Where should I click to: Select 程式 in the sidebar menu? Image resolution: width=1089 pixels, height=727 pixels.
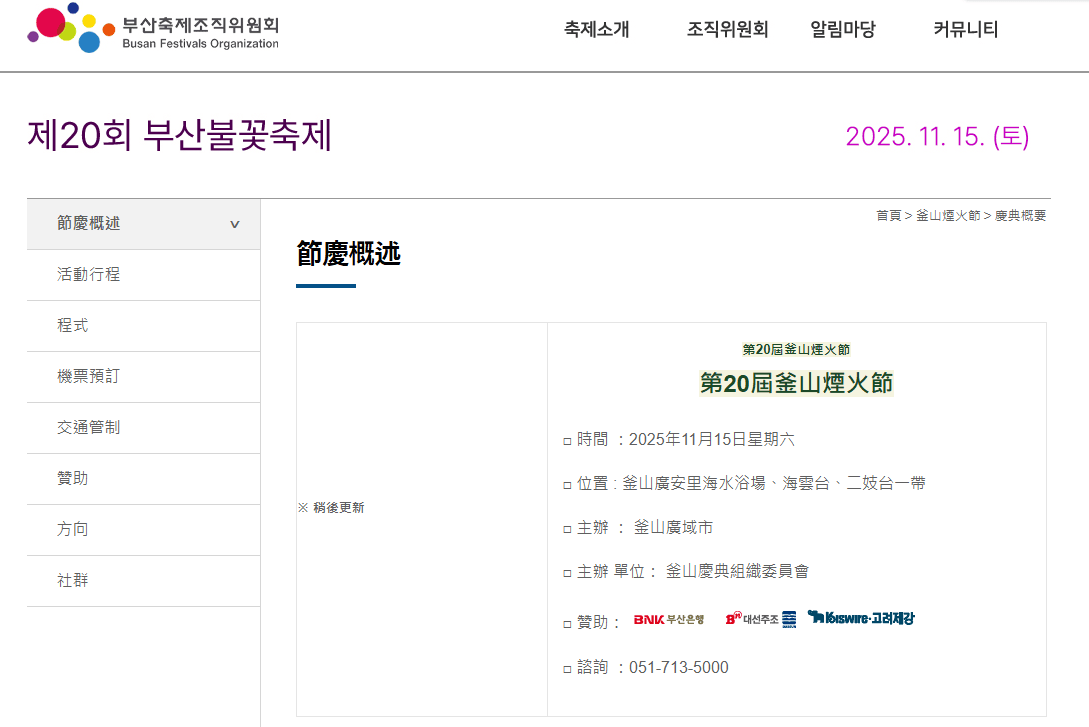pos(72,325)
